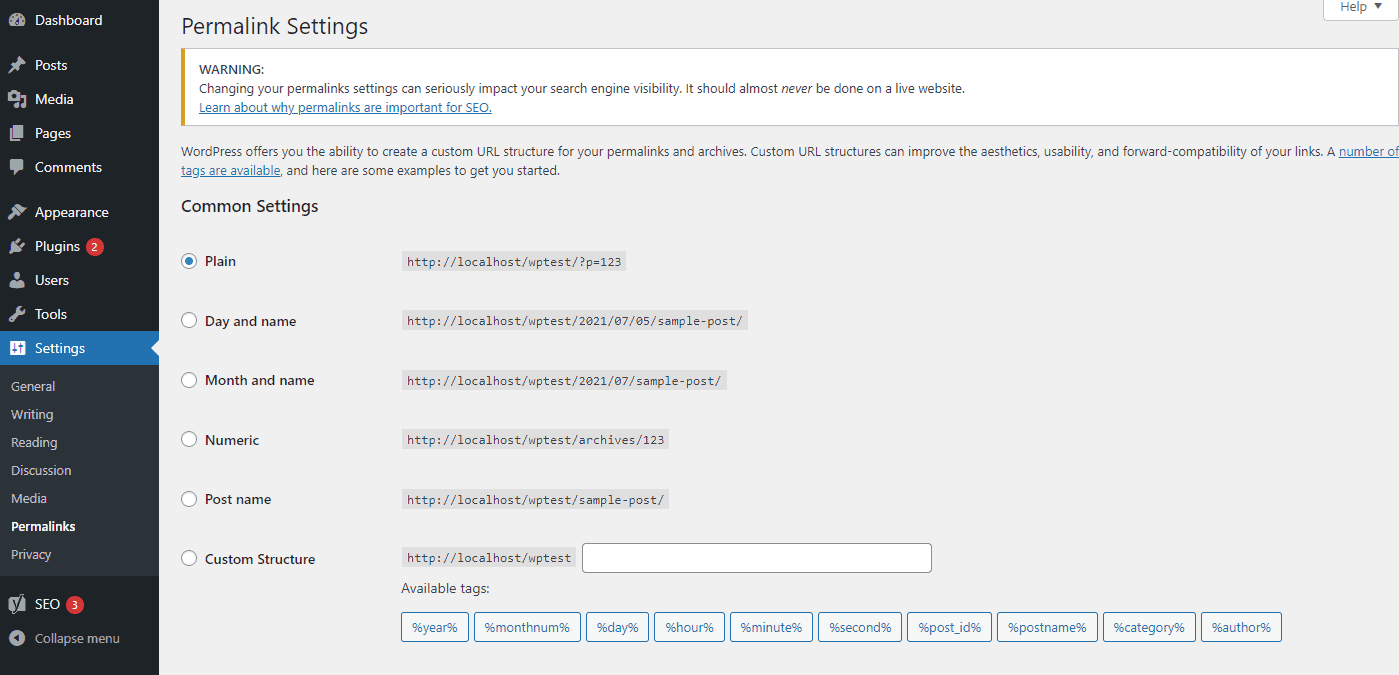The width and height of the screenshot is (1399, 675).
Task: Focus the Custom Structure text field
Action: [x=757, y=558]
